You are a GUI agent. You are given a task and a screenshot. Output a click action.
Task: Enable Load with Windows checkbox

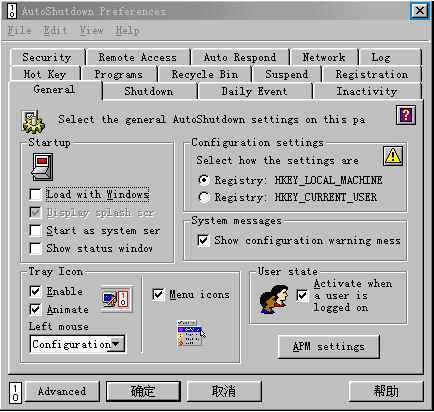pos(35,194)
